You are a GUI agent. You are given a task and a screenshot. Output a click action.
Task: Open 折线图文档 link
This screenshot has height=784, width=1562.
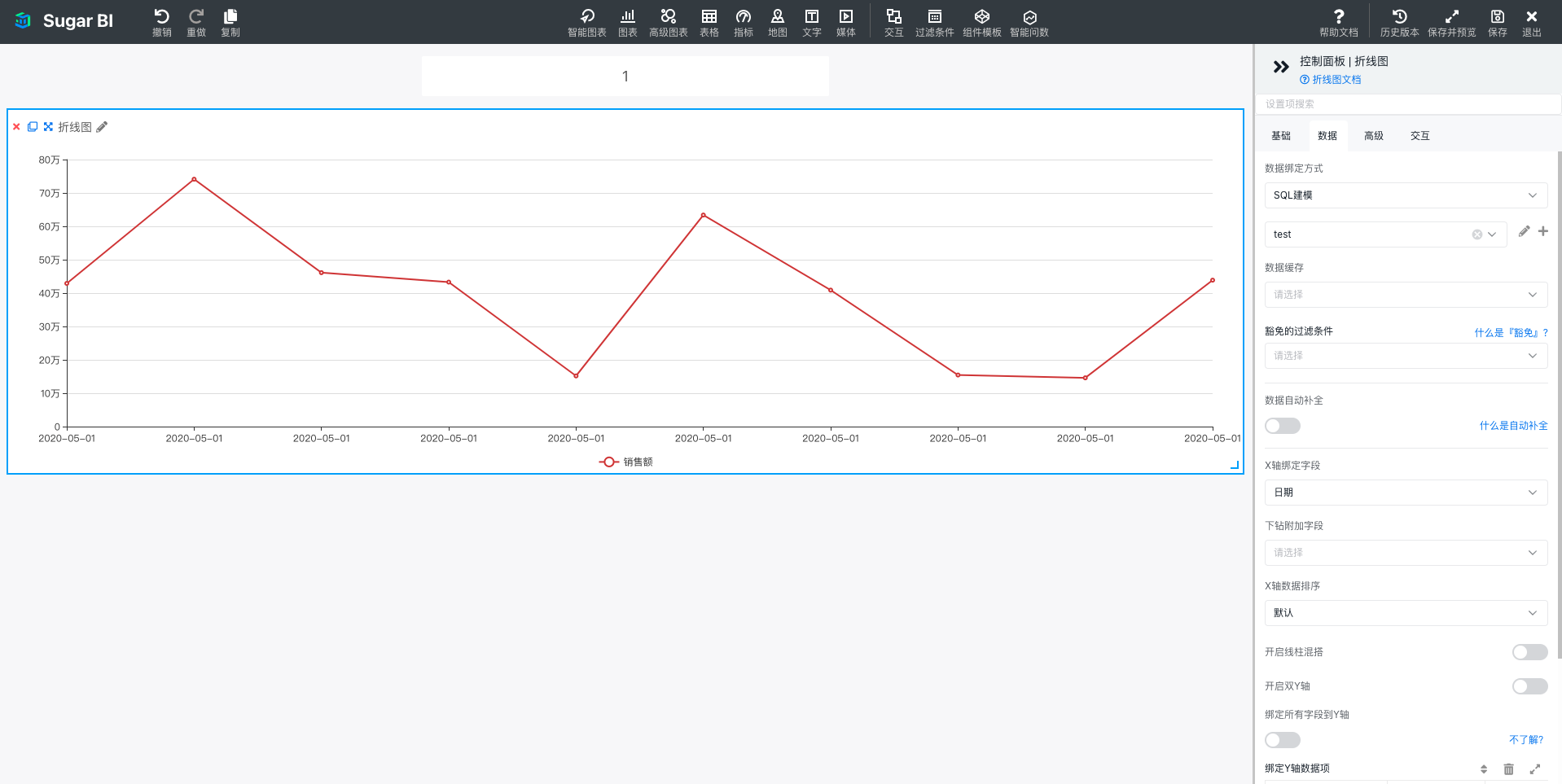point(1331,80)
